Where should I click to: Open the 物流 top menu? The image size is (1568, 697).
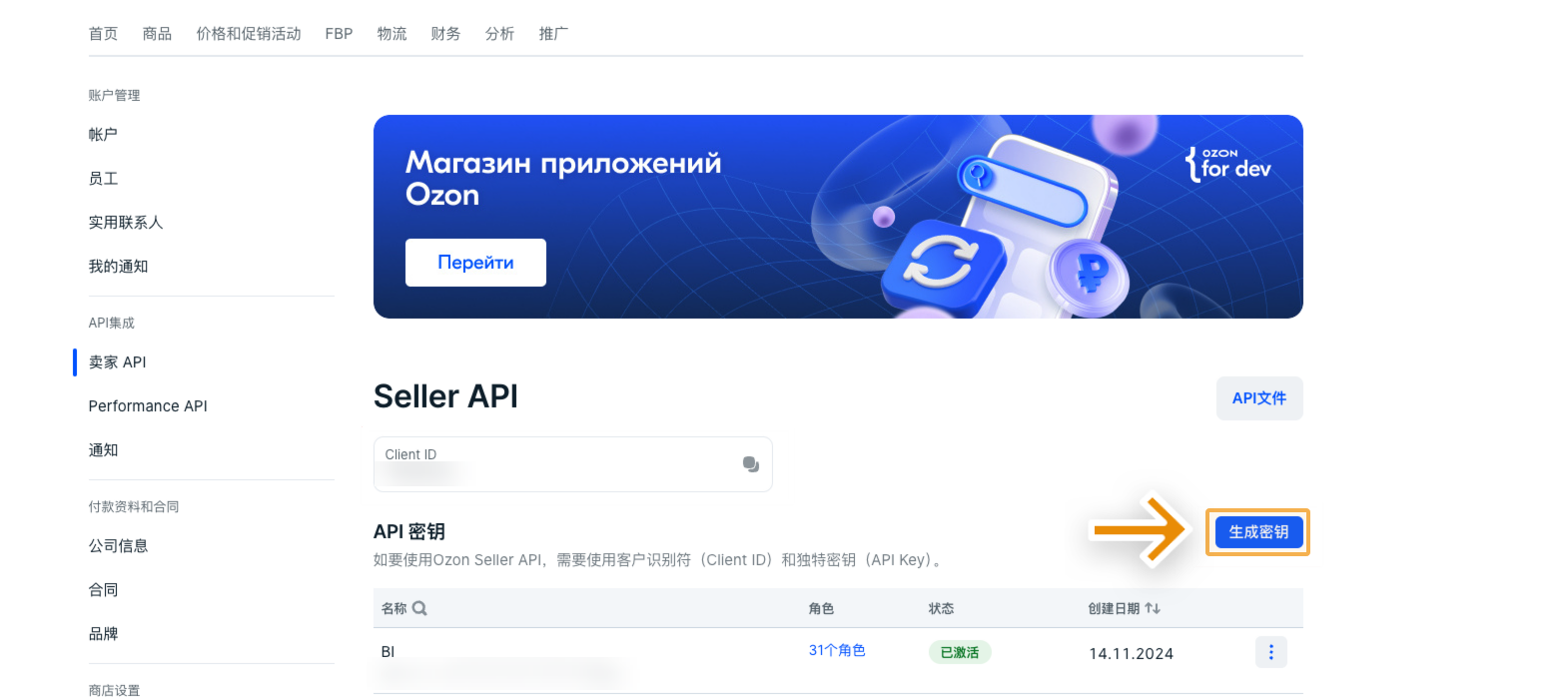[392, 34]
